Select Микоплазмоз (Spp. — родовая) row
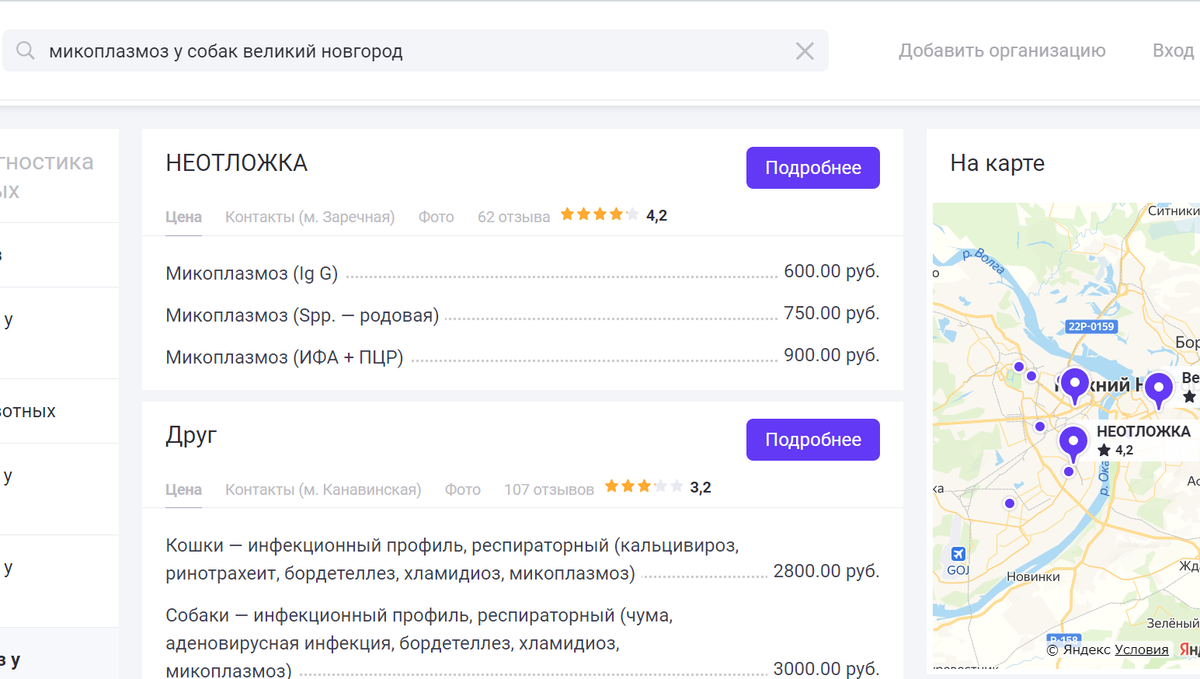1200x679 pixels. pos(523,314)
